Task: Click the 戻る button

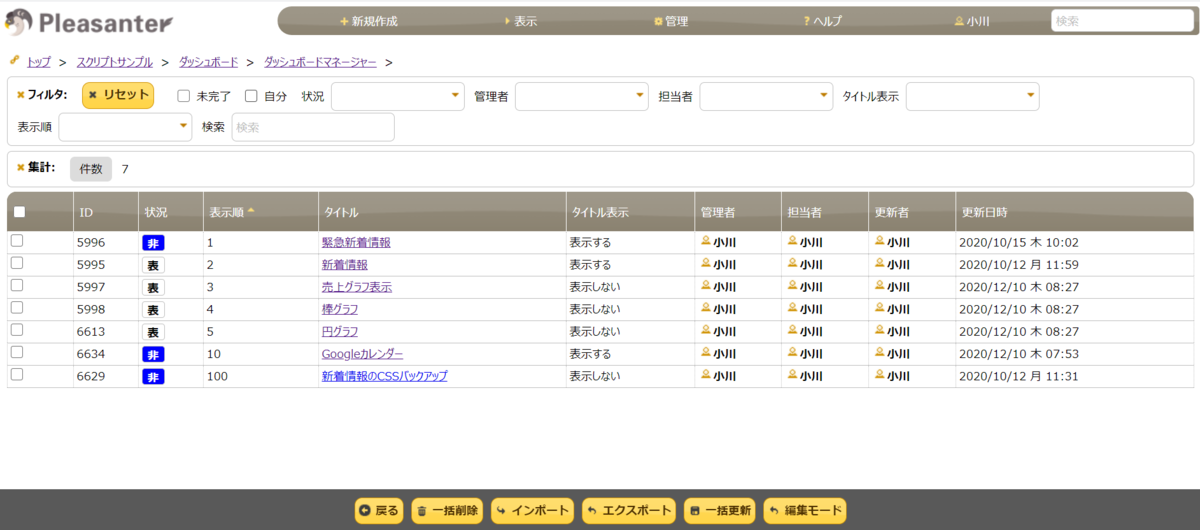Action: pyautogui.click(x=379, y=511)
